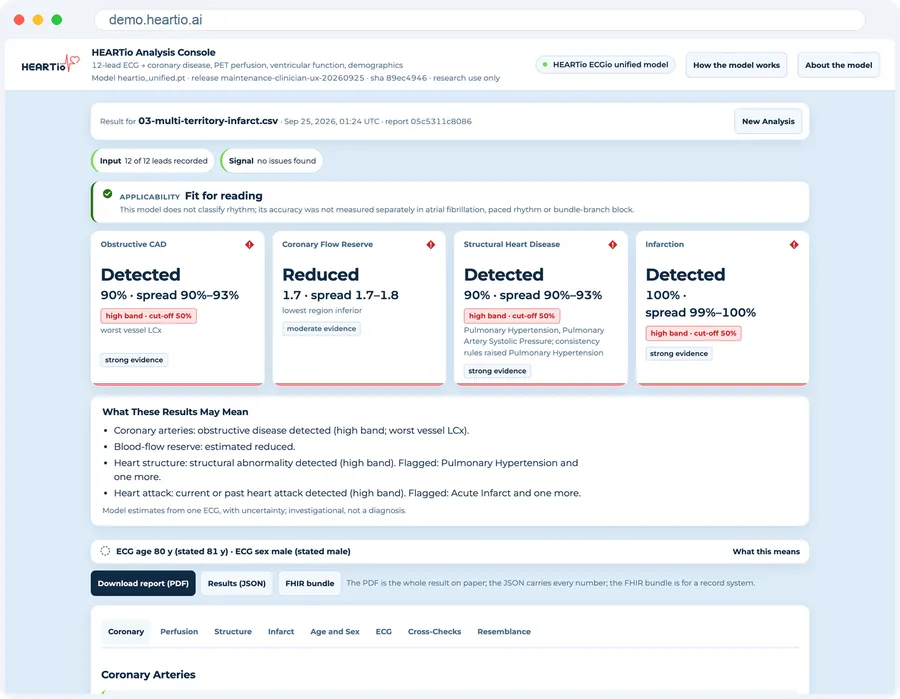The width and height of the screenshot is (900, 699).
Task: Download report (PDF)
Action: (143, 583)
